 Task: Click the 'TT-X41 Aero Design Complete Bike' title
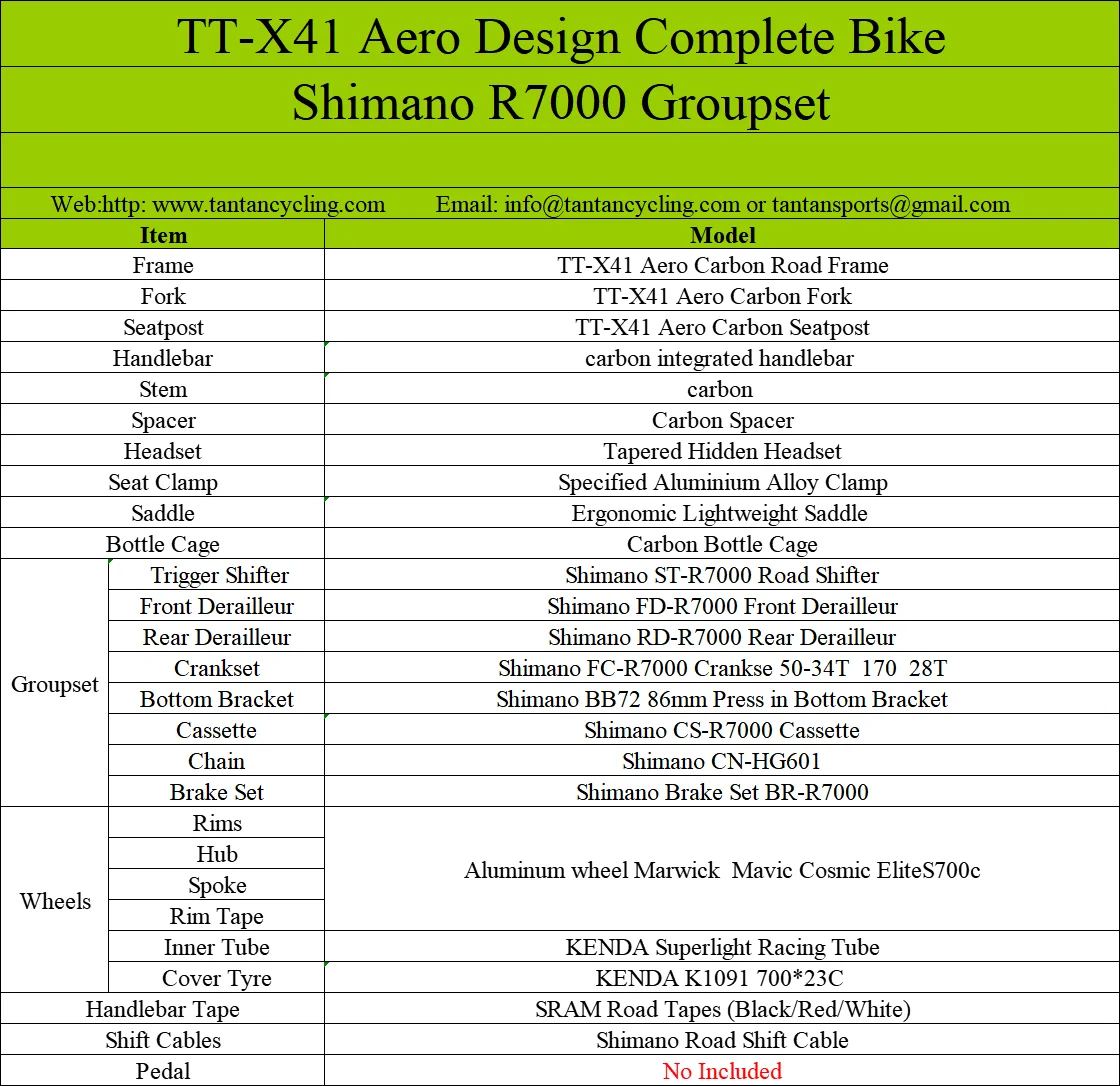pos(561,37)
